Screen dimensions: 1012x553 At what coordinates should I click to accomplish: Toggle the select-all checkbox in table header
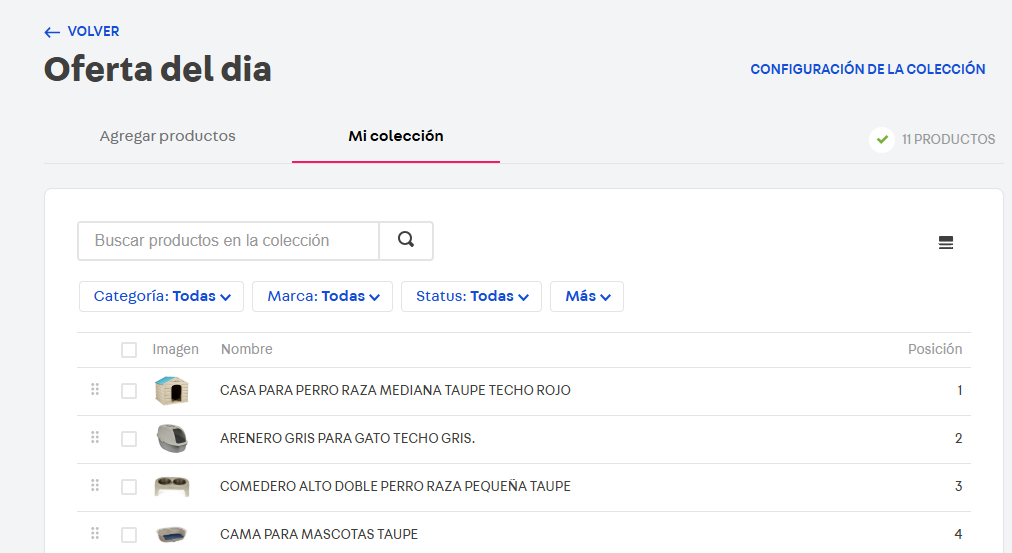click(129, 350)
